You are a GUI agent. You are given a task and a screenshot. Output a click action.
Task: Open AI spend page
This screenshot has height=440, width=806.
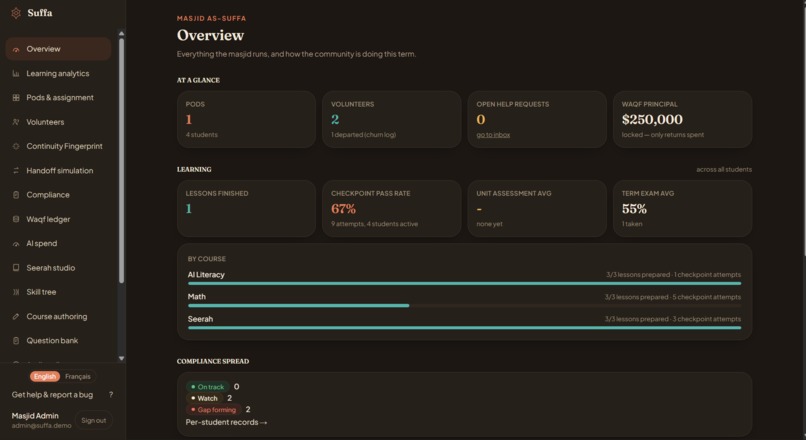pyautogui.click(x=58, y=244)
